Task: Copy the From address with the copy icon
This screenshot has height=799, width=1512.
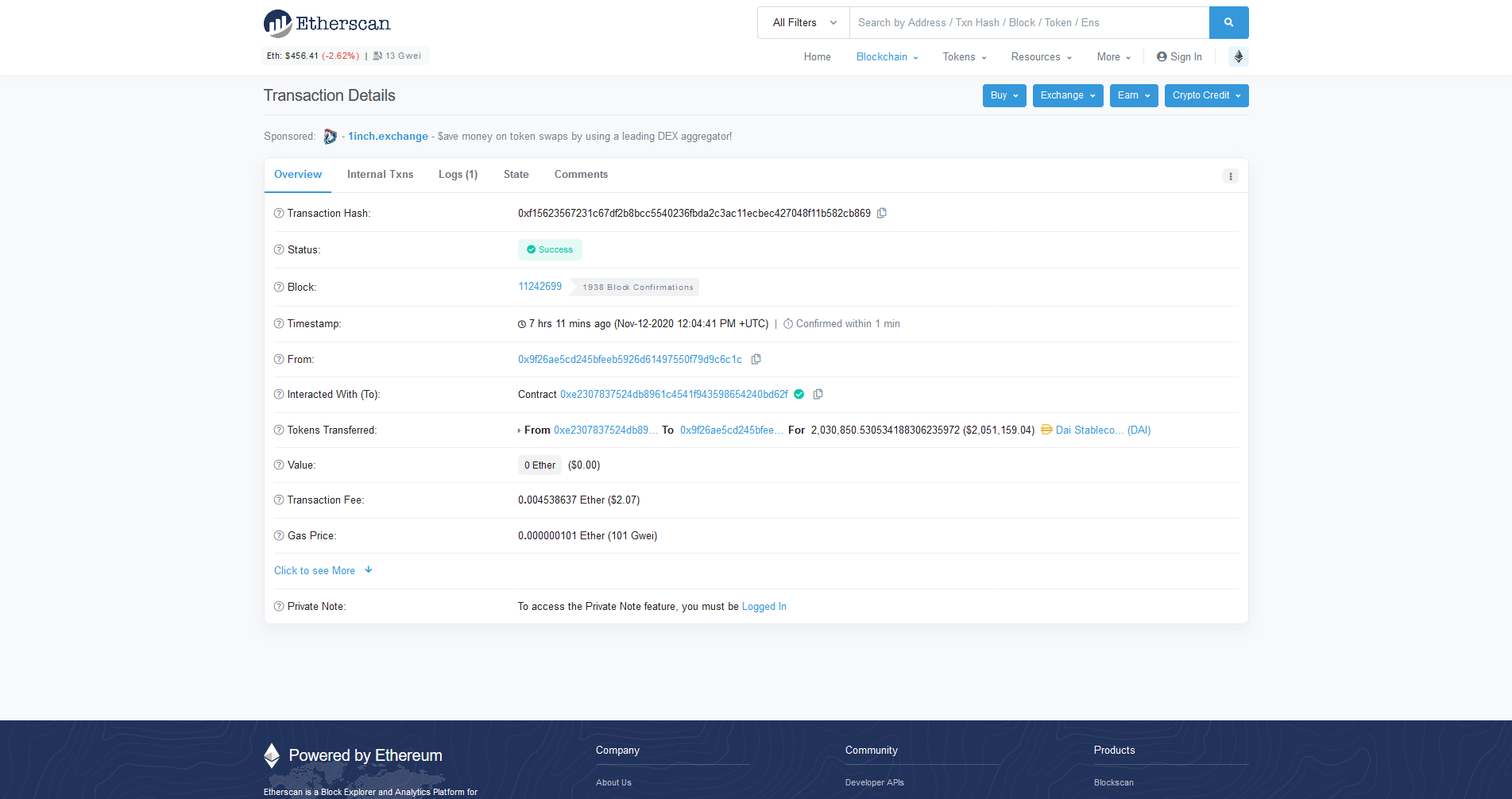Action: (756, 359)
